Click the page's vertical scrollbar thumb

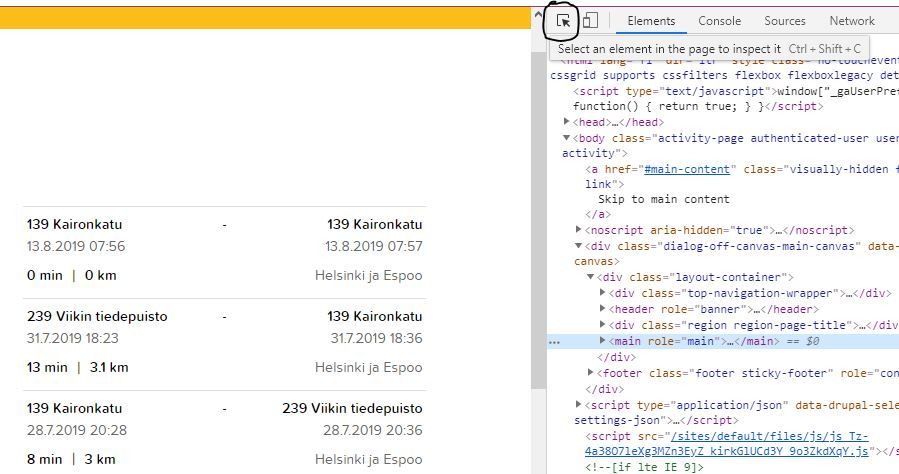538,221
